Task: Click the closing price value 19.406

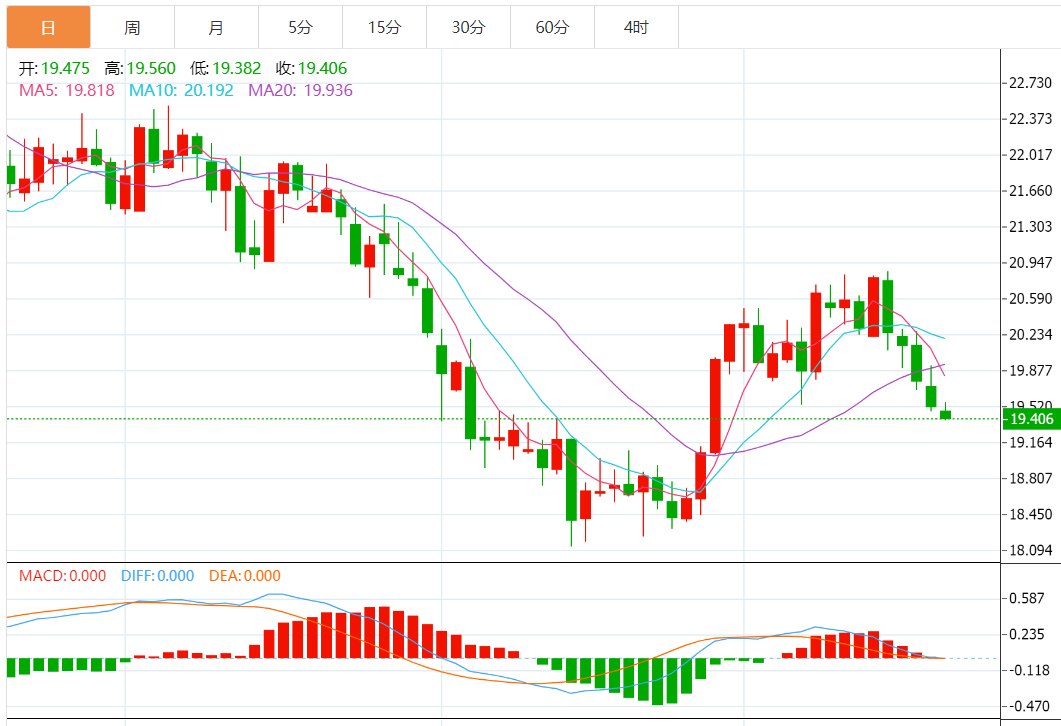Action: tap(322, 68)
